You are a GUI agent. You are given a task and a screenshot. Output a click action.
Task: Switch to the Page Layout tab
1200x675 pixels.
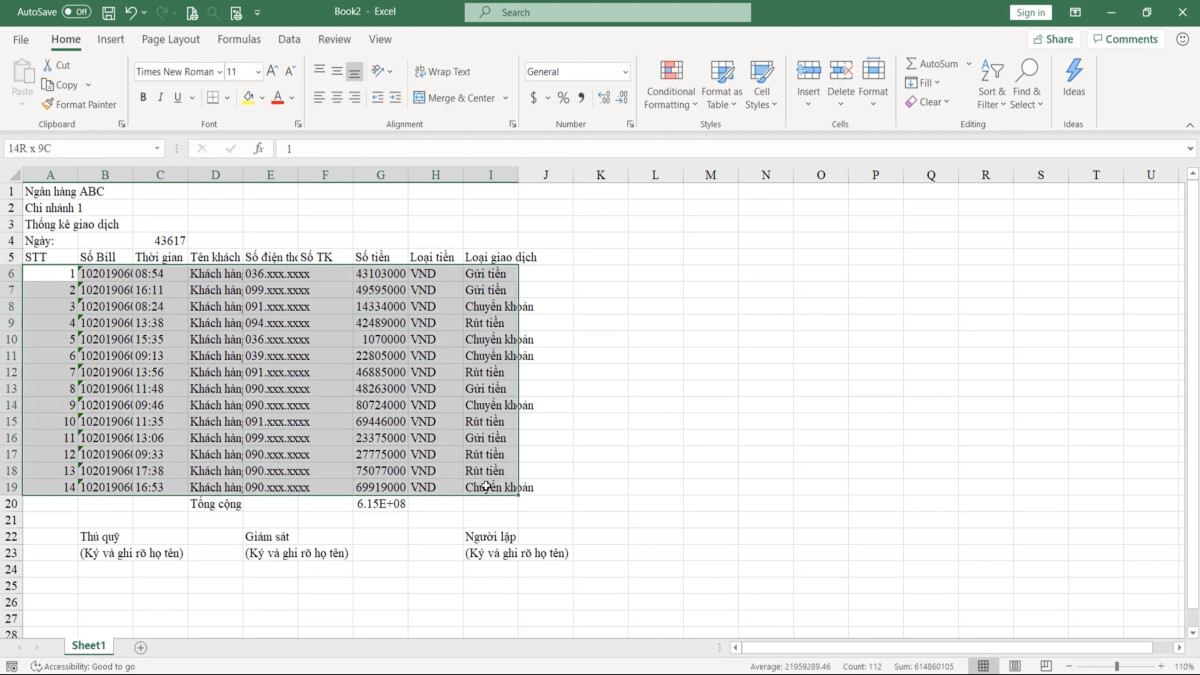(171, 40)
